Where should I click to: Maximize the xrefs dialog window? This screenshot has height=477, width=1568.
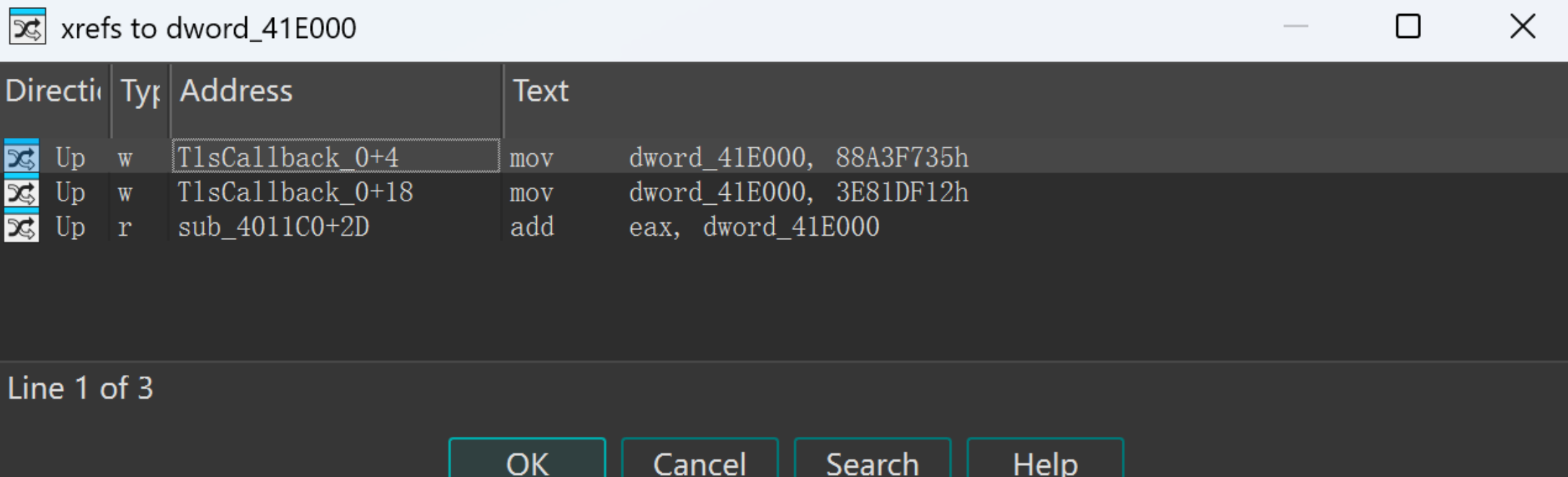pyautogui.click(x=1408, y=27)
